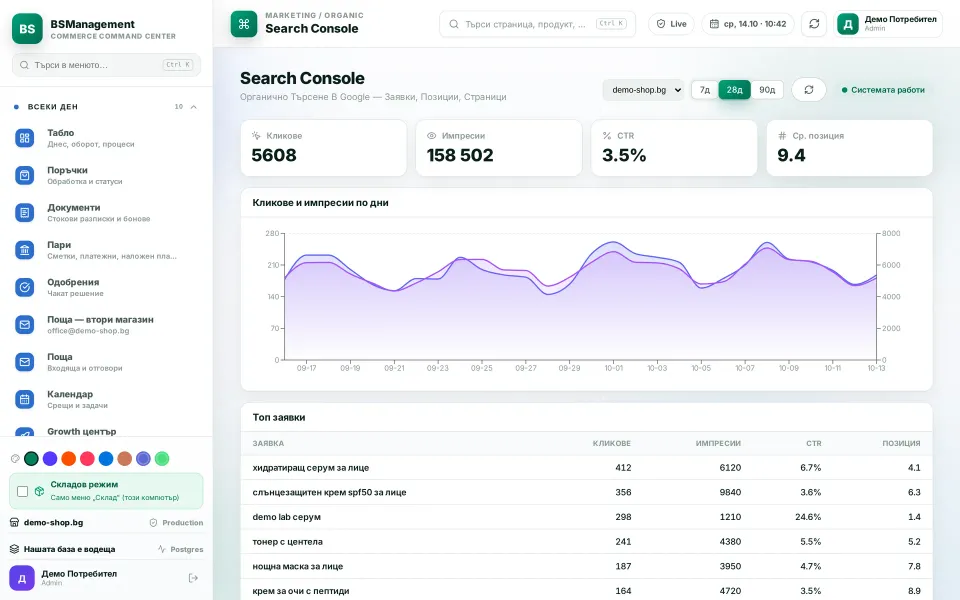Click the row нощна маска за лице
960x600 pixels.
click(587, 566)
